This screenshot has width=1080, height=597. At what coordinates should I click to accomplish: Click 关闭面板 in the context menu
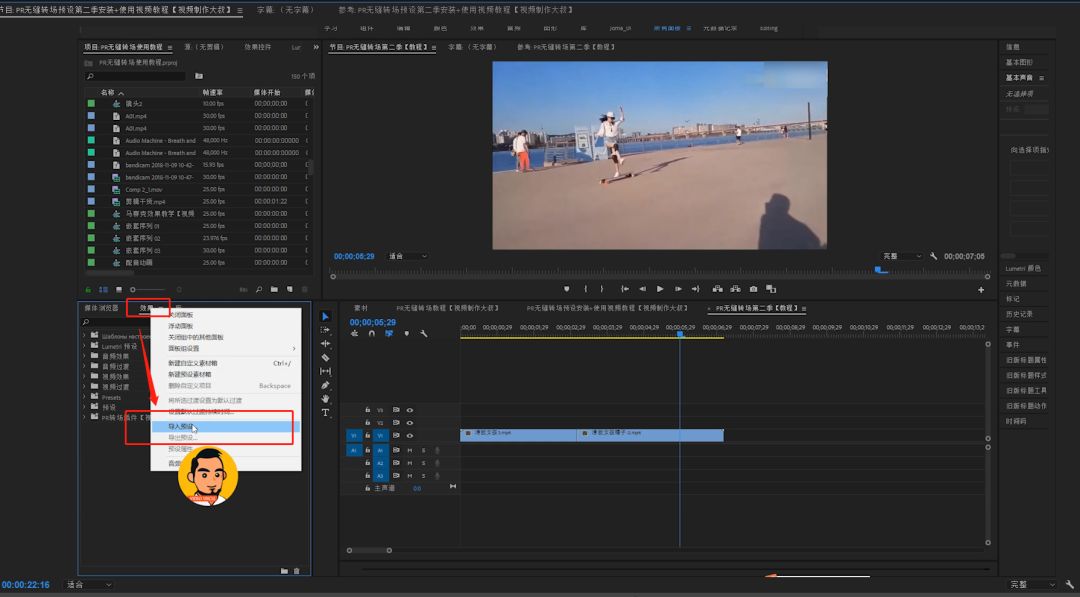point(182,314)
